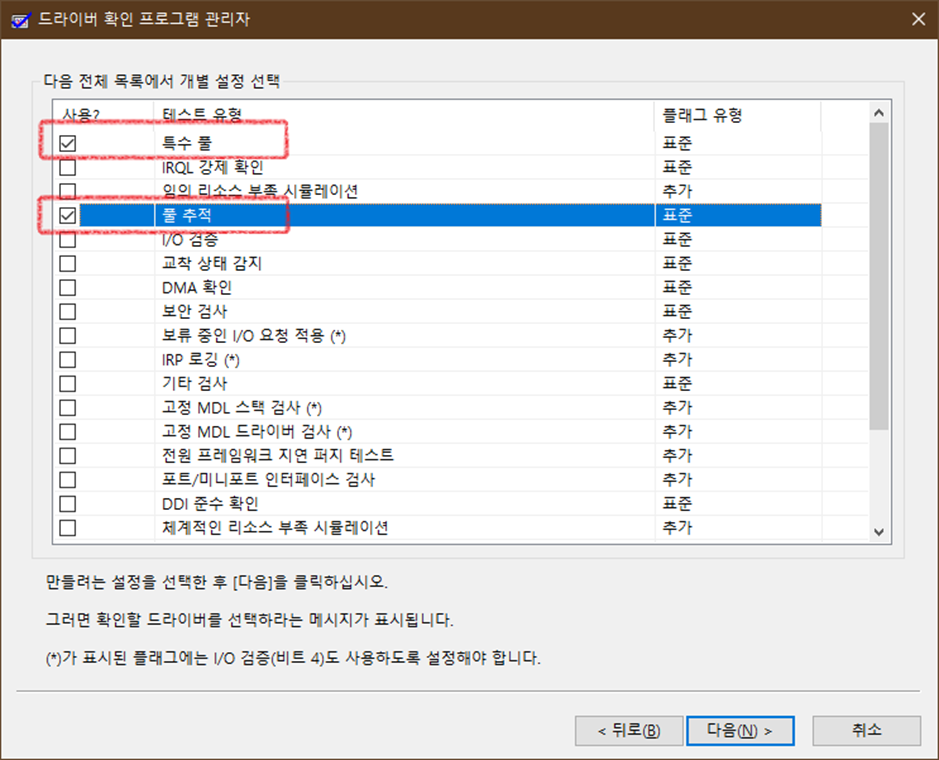This screenshot has width=939, height=760.
Task: Select 포트/미니포트 인터페이스 검사 row text
Action: (268, 480)
